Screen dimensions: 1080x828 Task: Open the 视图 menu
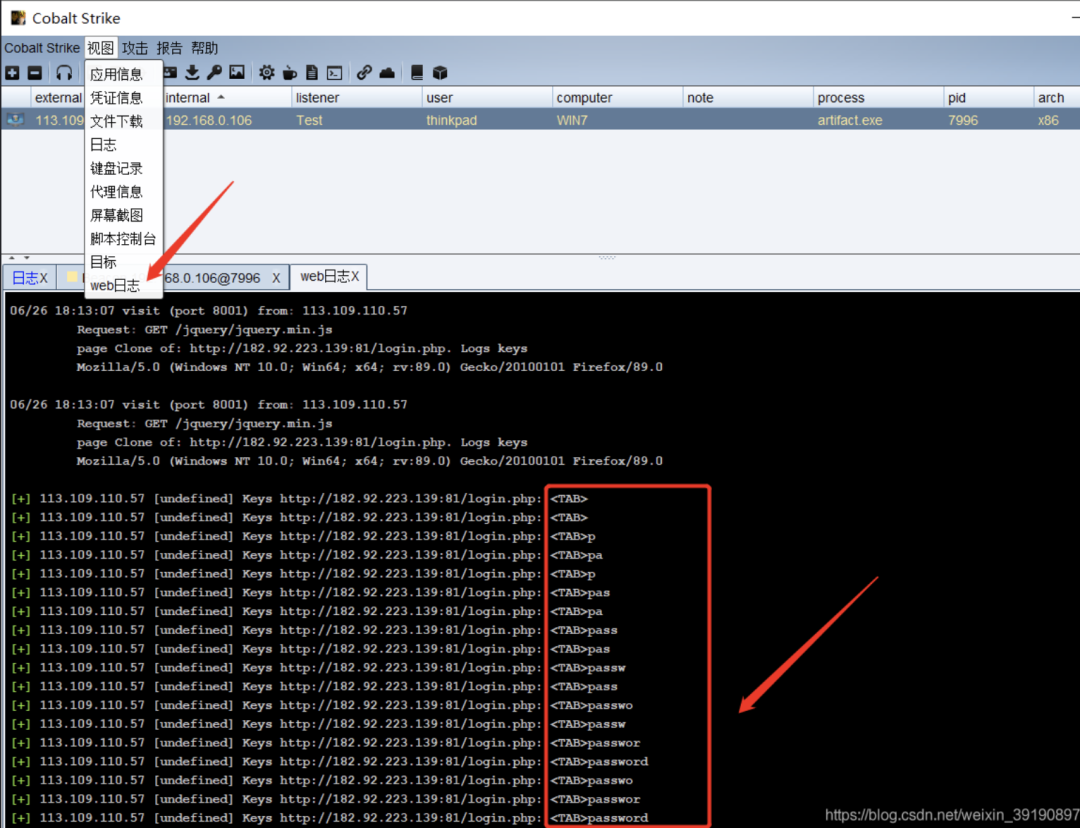click(101, 48)
